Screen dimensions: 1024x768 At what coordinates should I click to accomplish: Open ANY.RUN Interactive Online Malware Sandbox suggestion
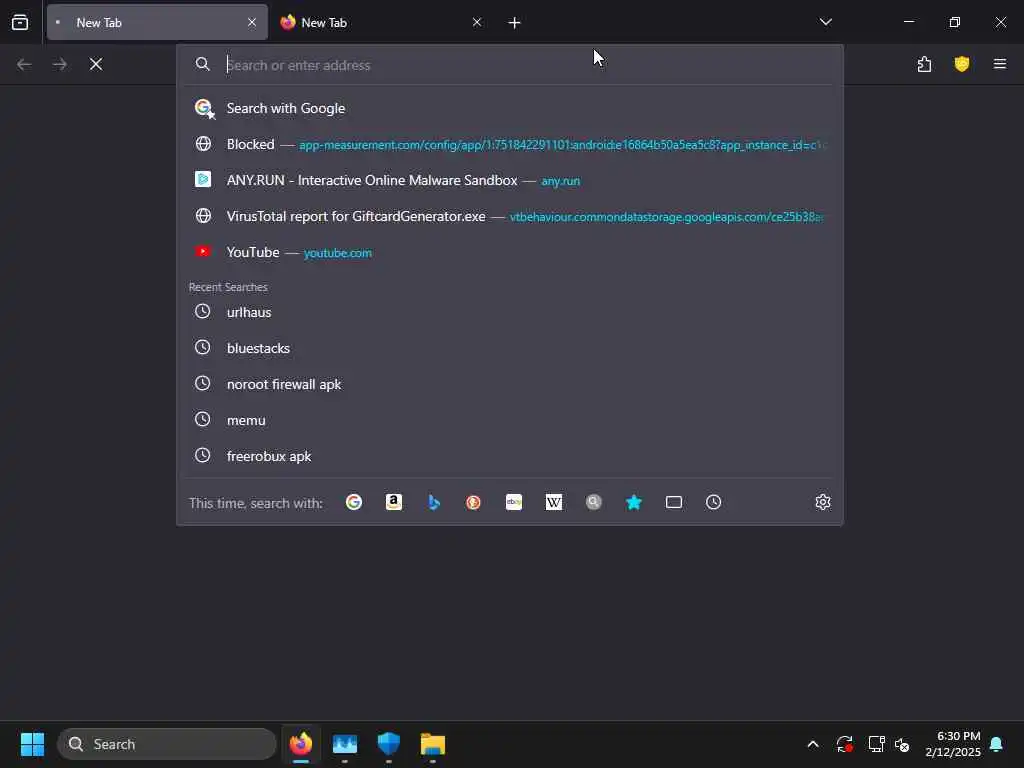pos(509,180)
